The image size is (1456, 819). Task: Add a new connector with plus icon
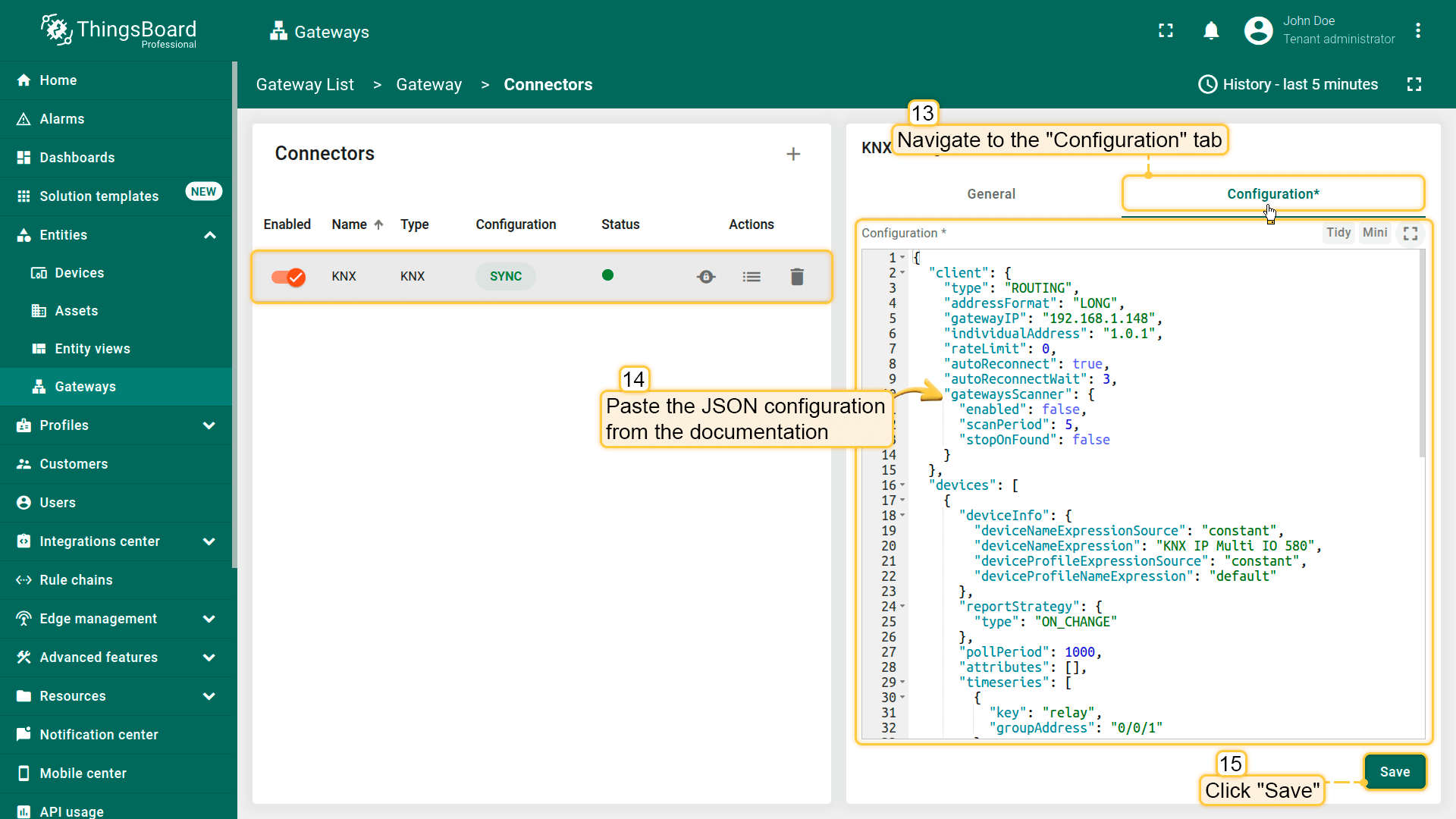pos(793,154)
